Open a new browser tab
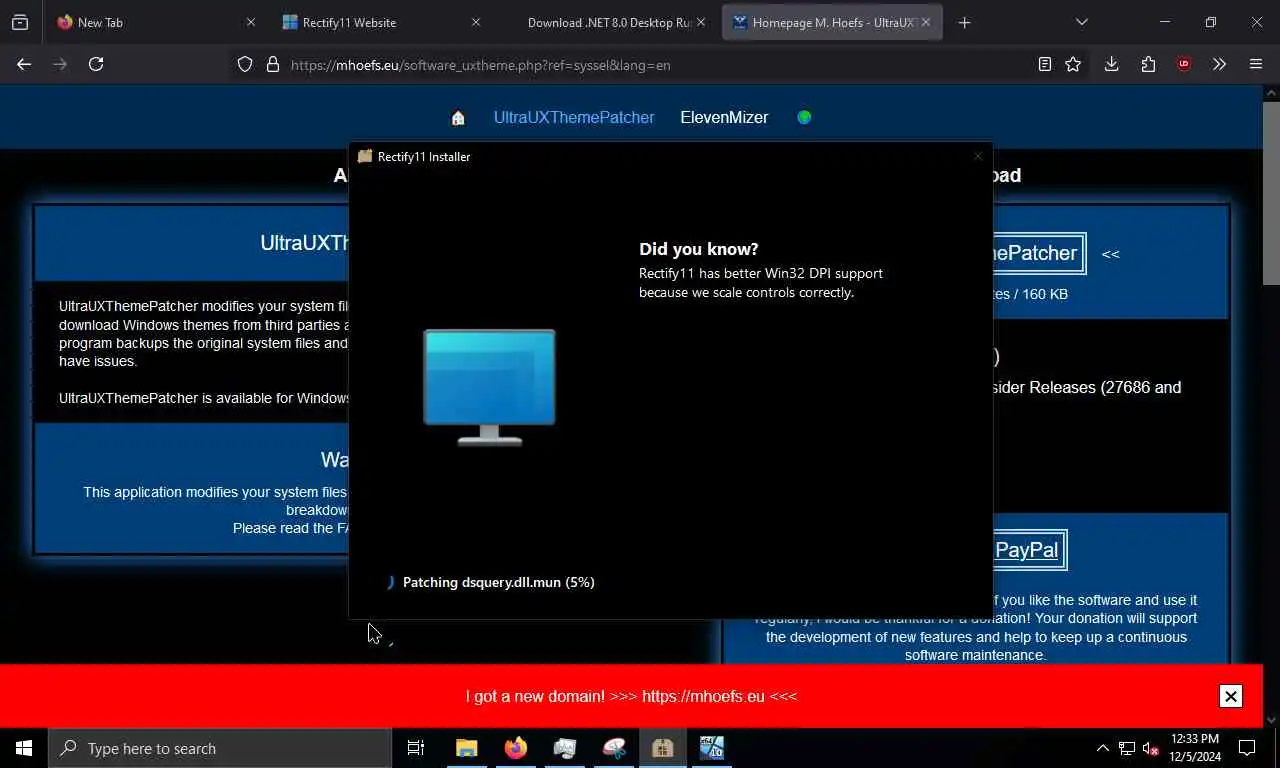The width and height of the screenshot is (1280, 768). (964, 22)
